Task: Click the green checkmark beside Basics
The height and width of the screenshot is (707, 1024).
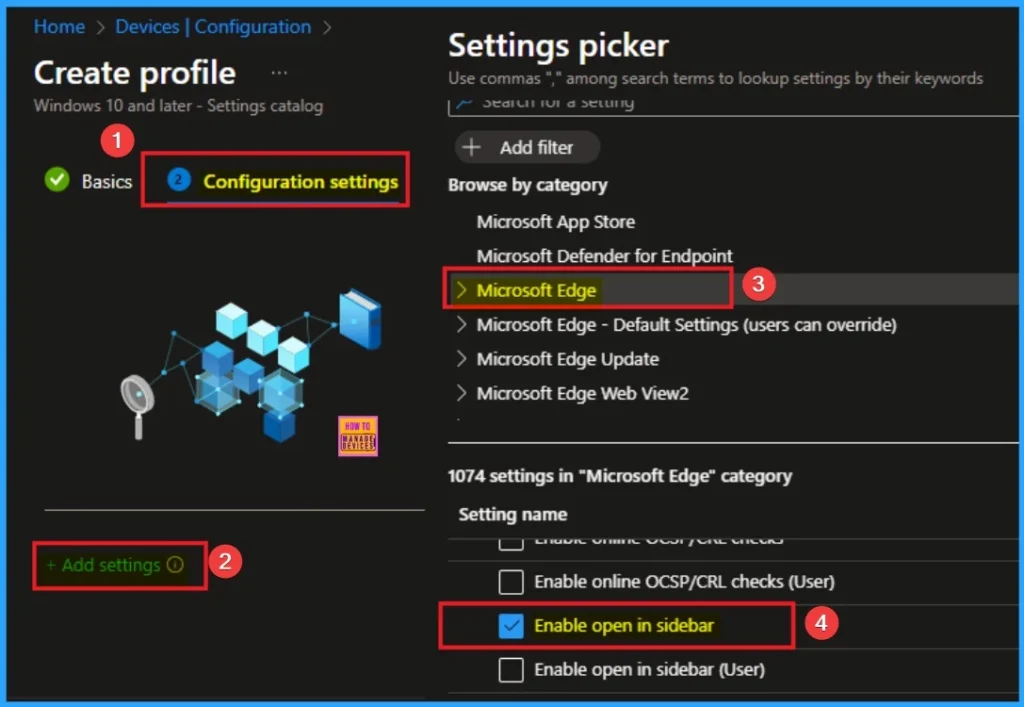Action: tap(57, 180)
